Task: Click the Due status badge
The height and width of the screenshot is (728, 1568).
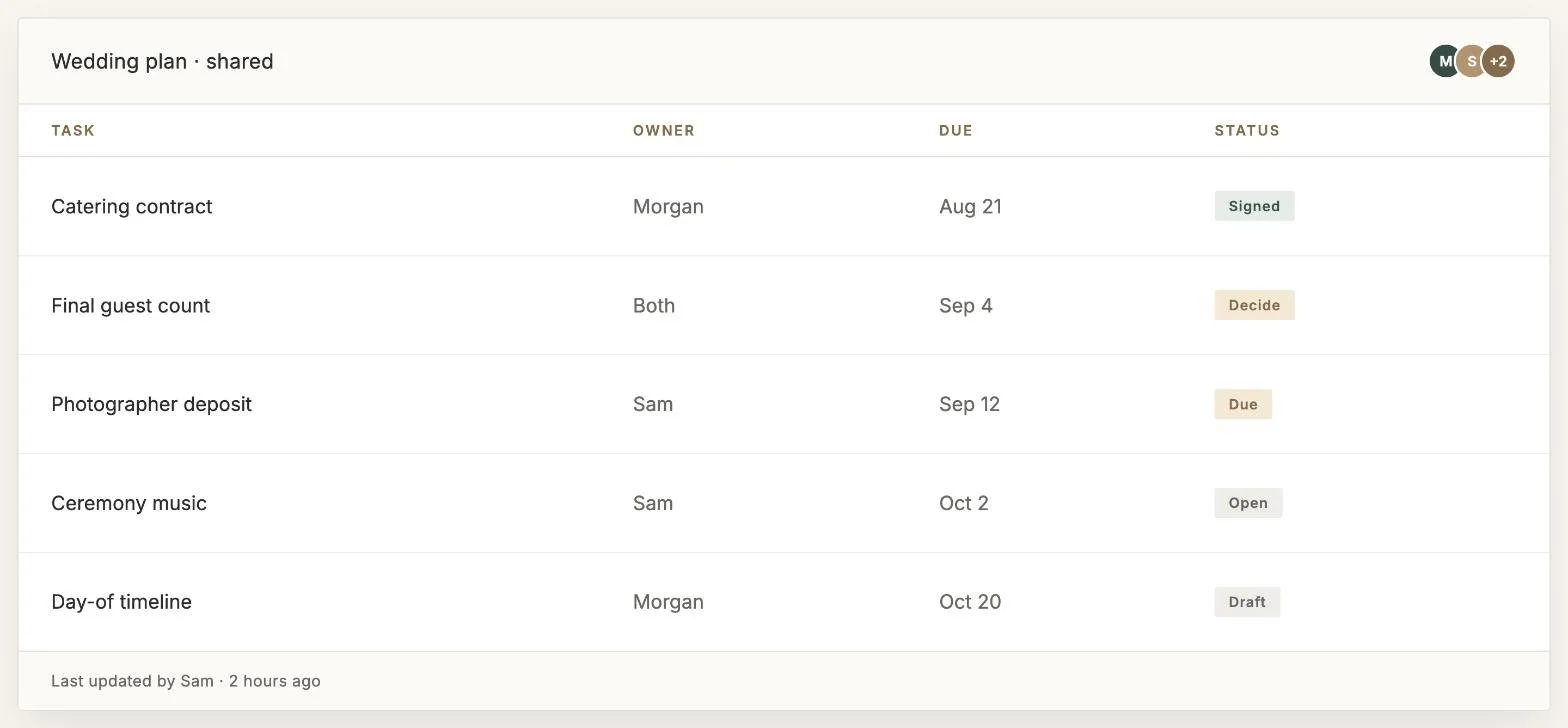Action: click(1243, 404)
